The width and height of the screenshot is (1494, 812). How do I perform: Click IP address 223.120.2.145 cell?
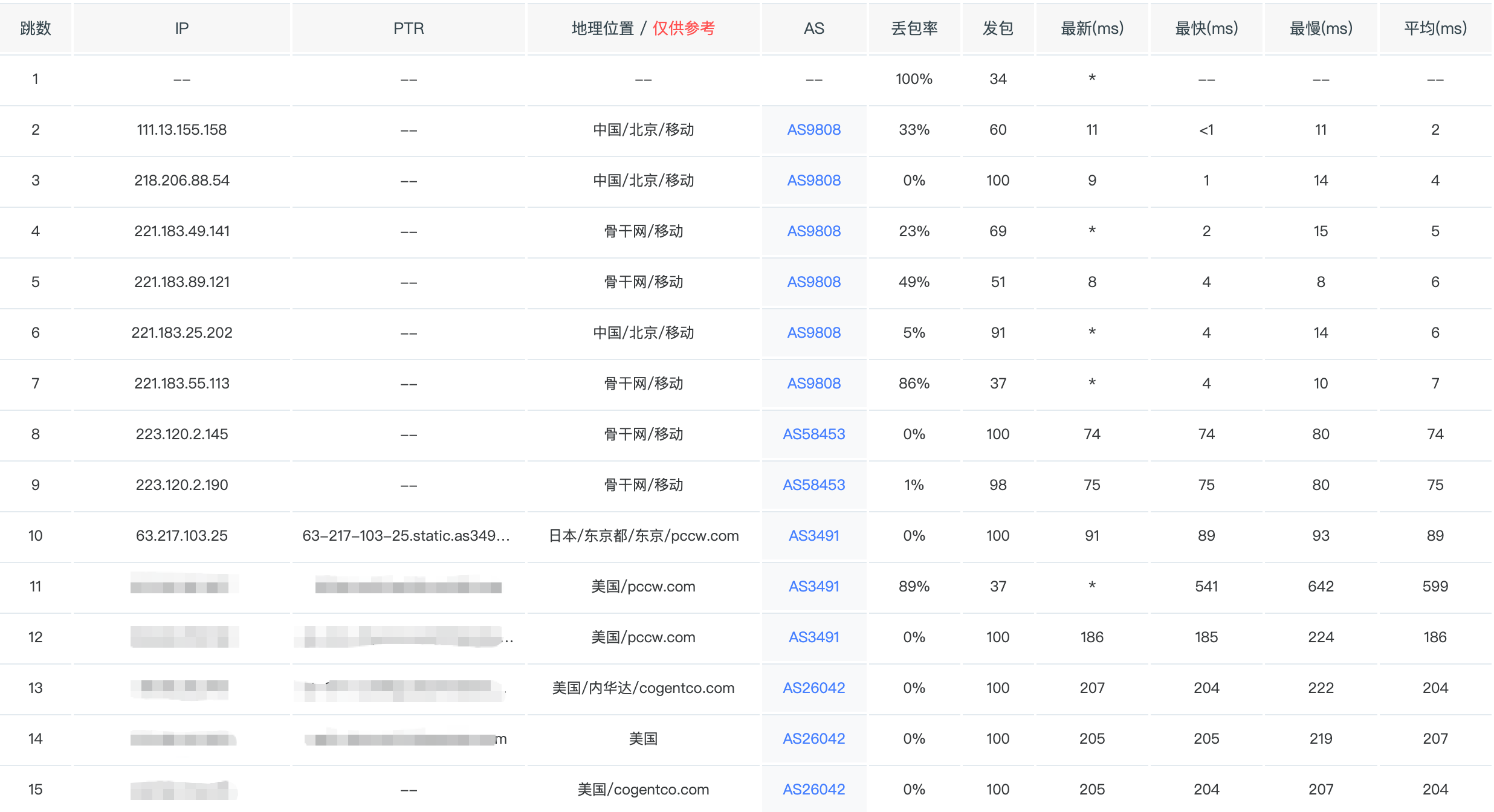[181, 434]
